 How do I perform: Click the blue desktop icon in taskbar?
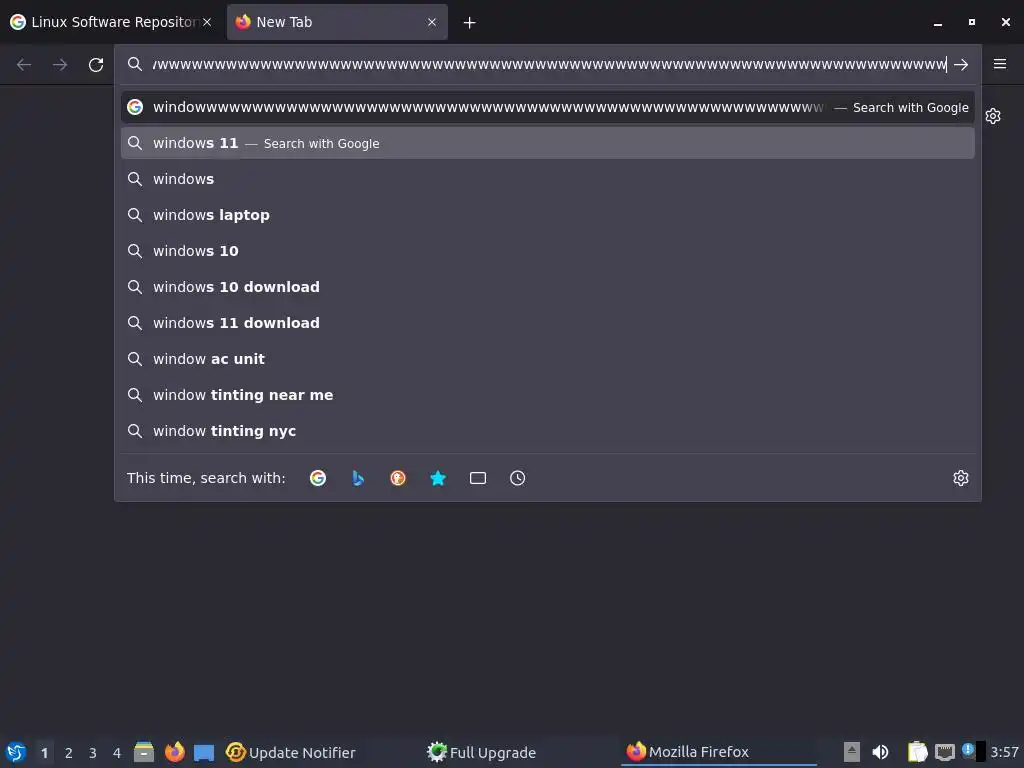(x=204, y=753)
